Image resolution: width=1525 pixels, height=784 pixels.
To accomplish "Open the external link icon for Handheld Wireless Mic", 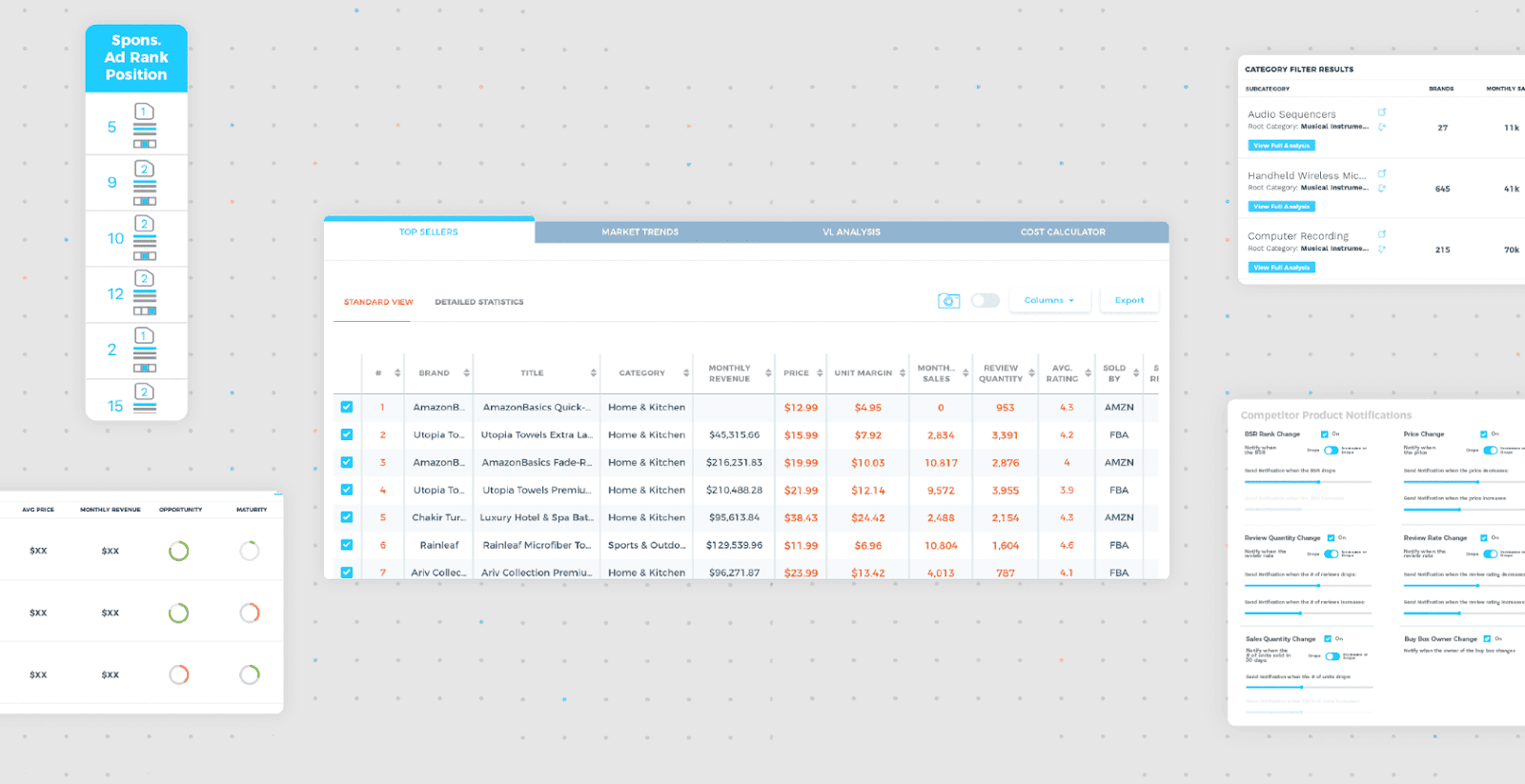I will coord(1382,173).
